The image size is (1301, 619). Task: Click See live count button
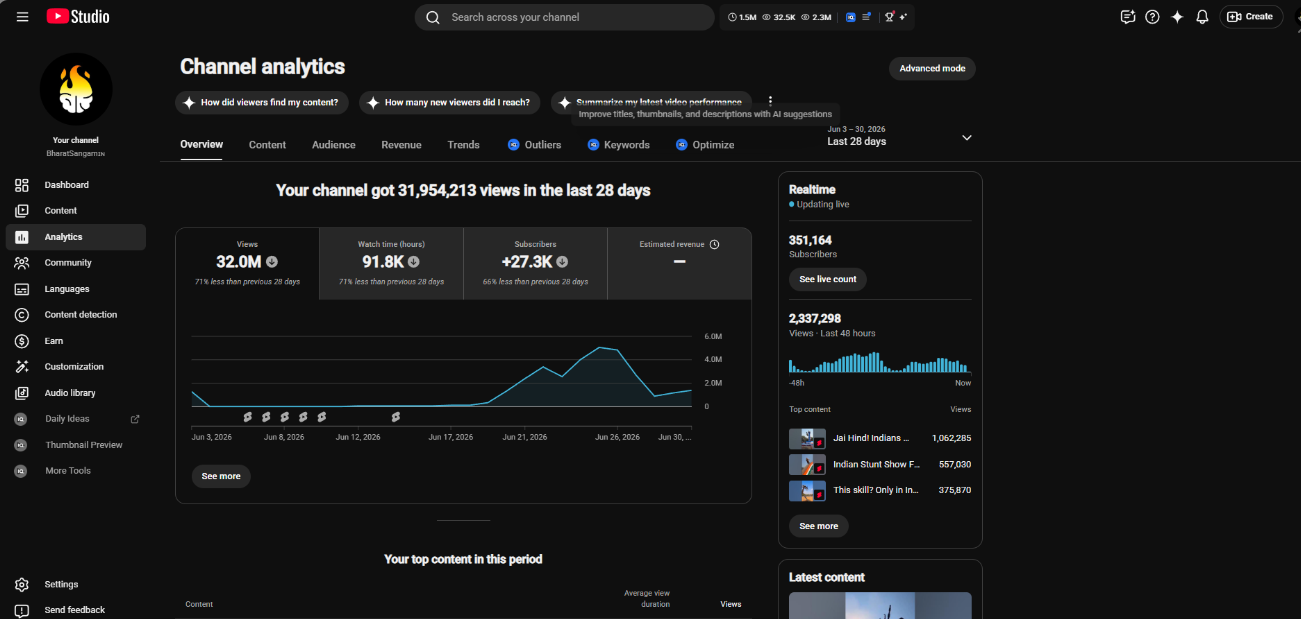click(828, 279)
